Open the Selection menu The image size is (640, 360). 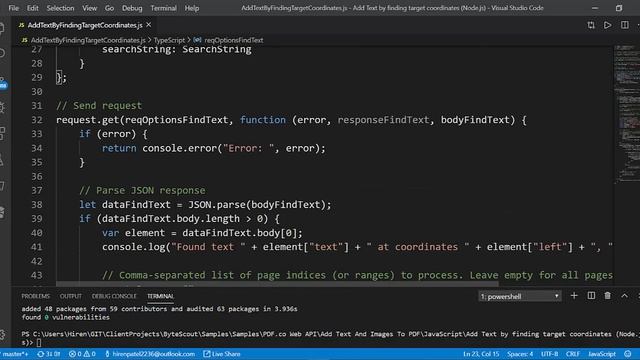pos(60,8)
